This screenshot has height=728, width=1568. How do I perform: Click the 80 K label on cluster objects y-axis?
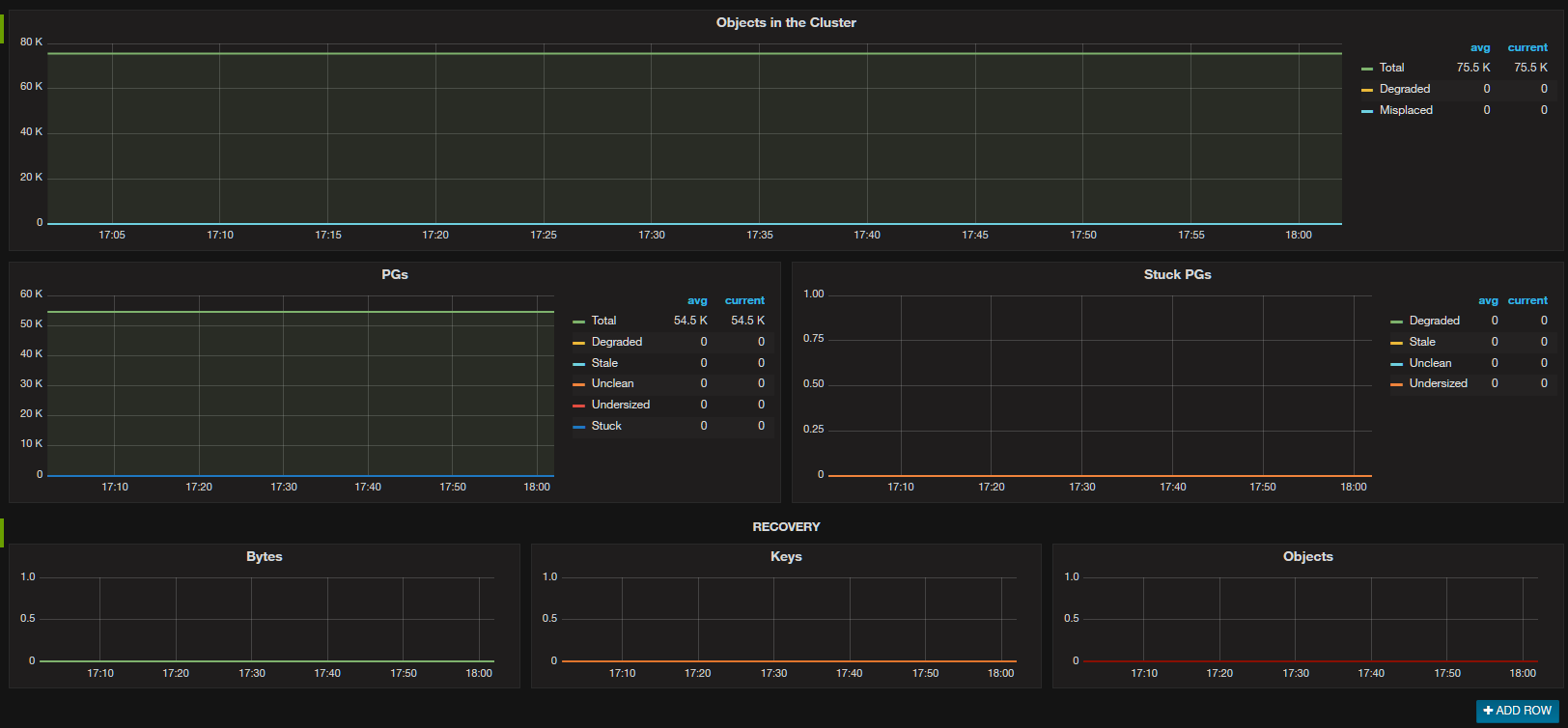pos(32,42)
